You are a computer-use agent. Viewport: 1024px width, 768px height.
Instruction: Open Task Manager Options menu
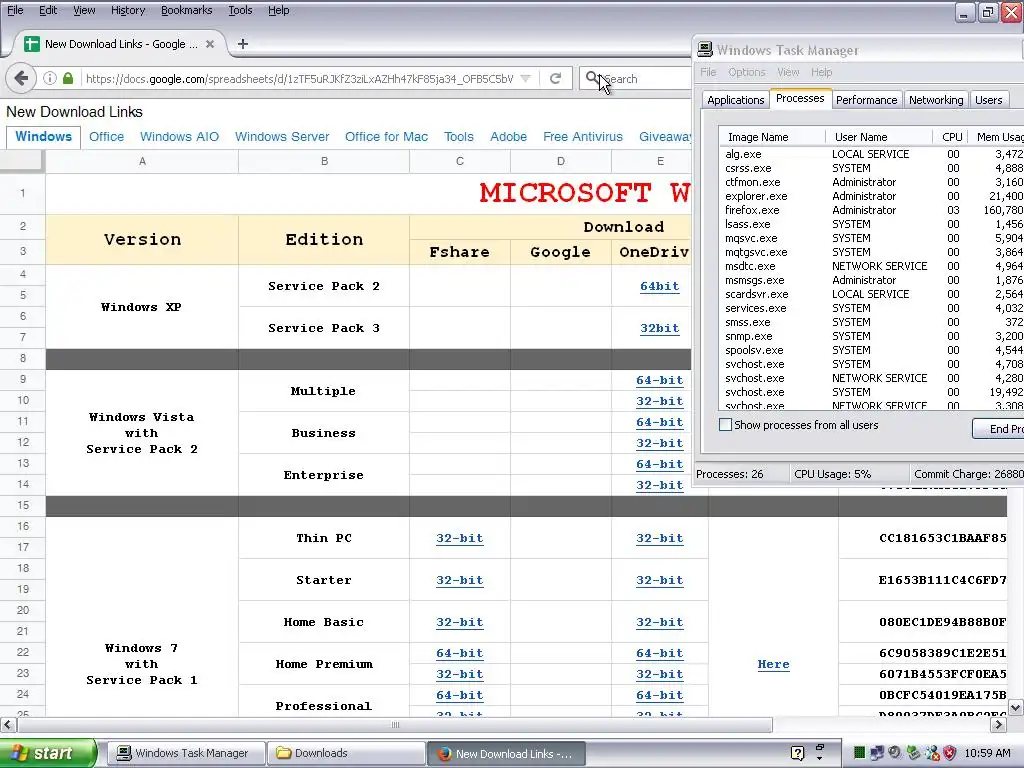[x=746, y=72]
